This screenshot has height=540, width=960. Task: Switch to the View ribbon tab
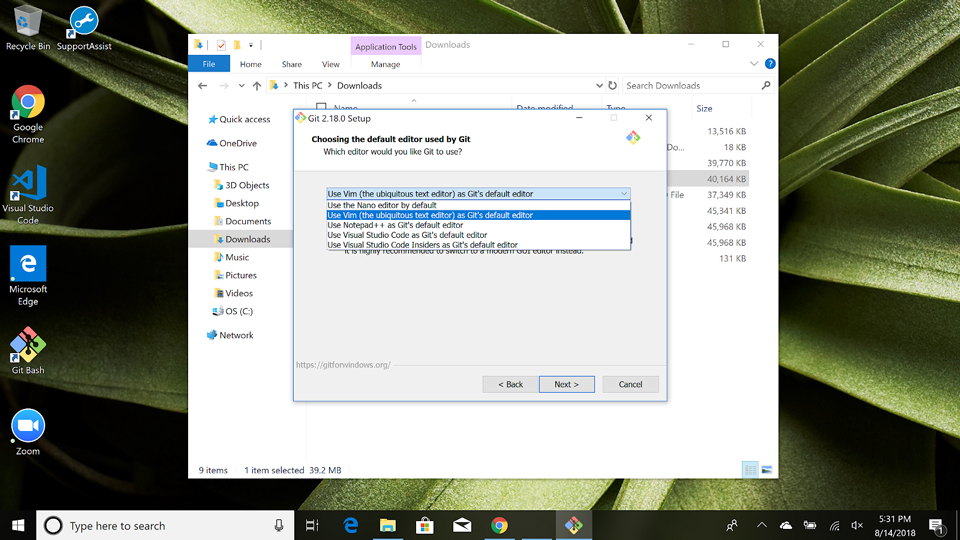pos(331,64)
